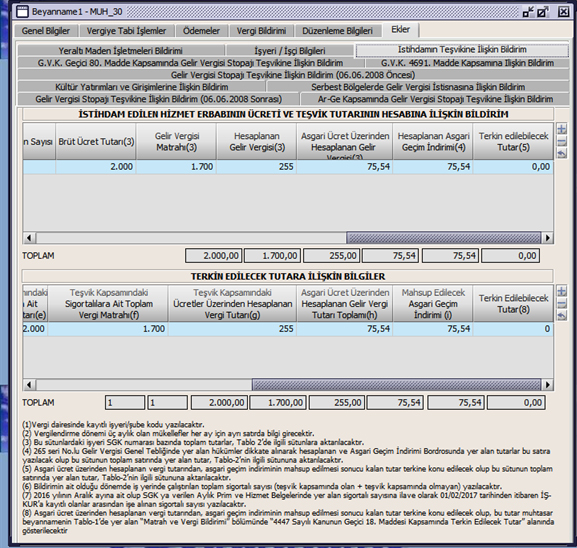Viewport: 577px width, 548px height.
Task: Click the Terkin Edilebilecek Tutar(8) column header
Action: click(513, 304)
